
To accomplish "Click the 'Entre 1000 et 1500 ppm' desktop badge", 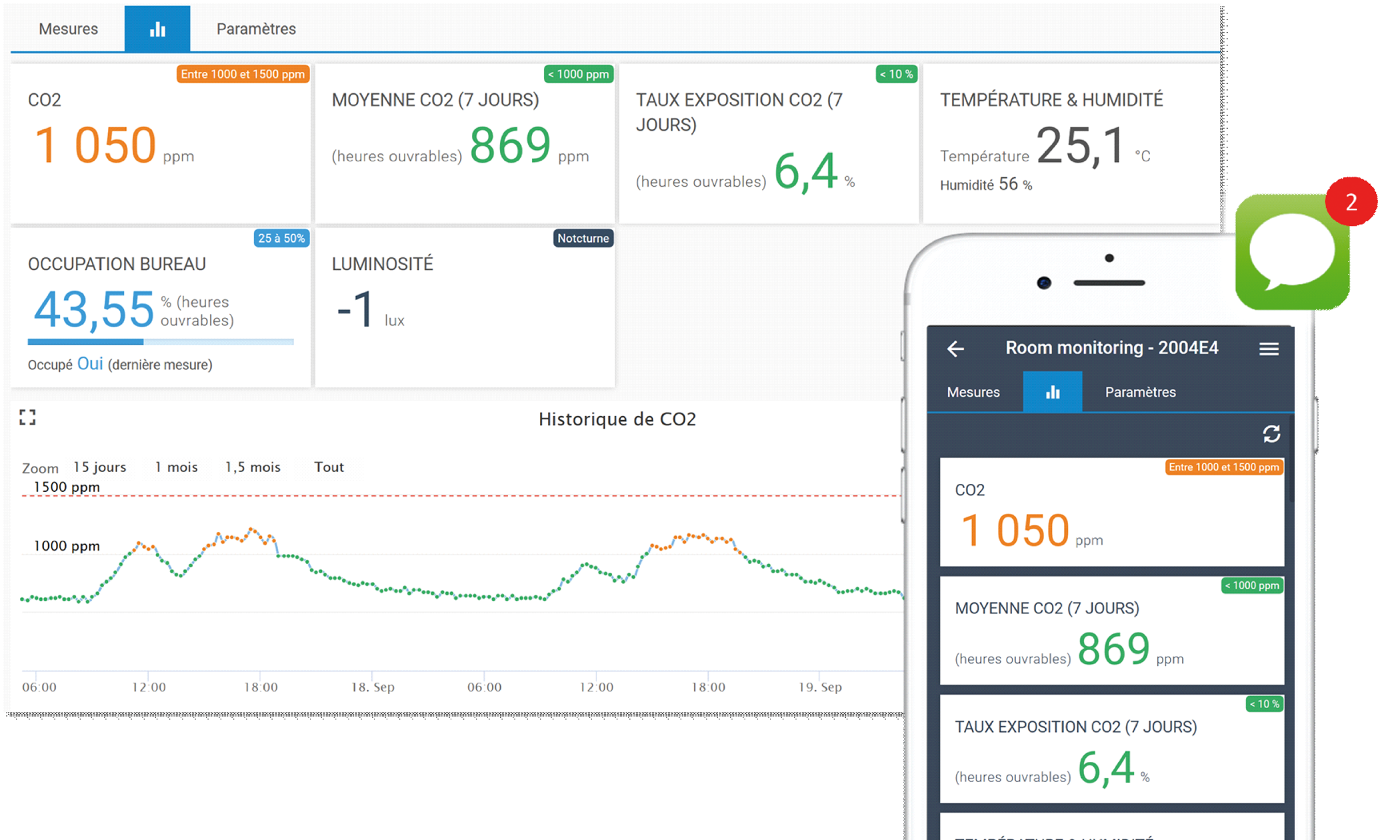I will point(243,74).
